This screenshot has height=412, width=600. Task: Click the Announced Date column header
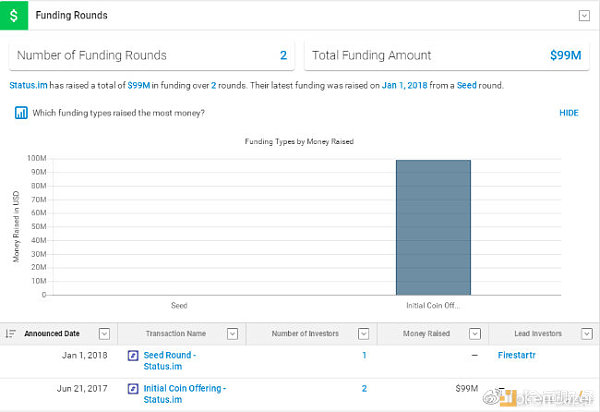tap(52, 334)
